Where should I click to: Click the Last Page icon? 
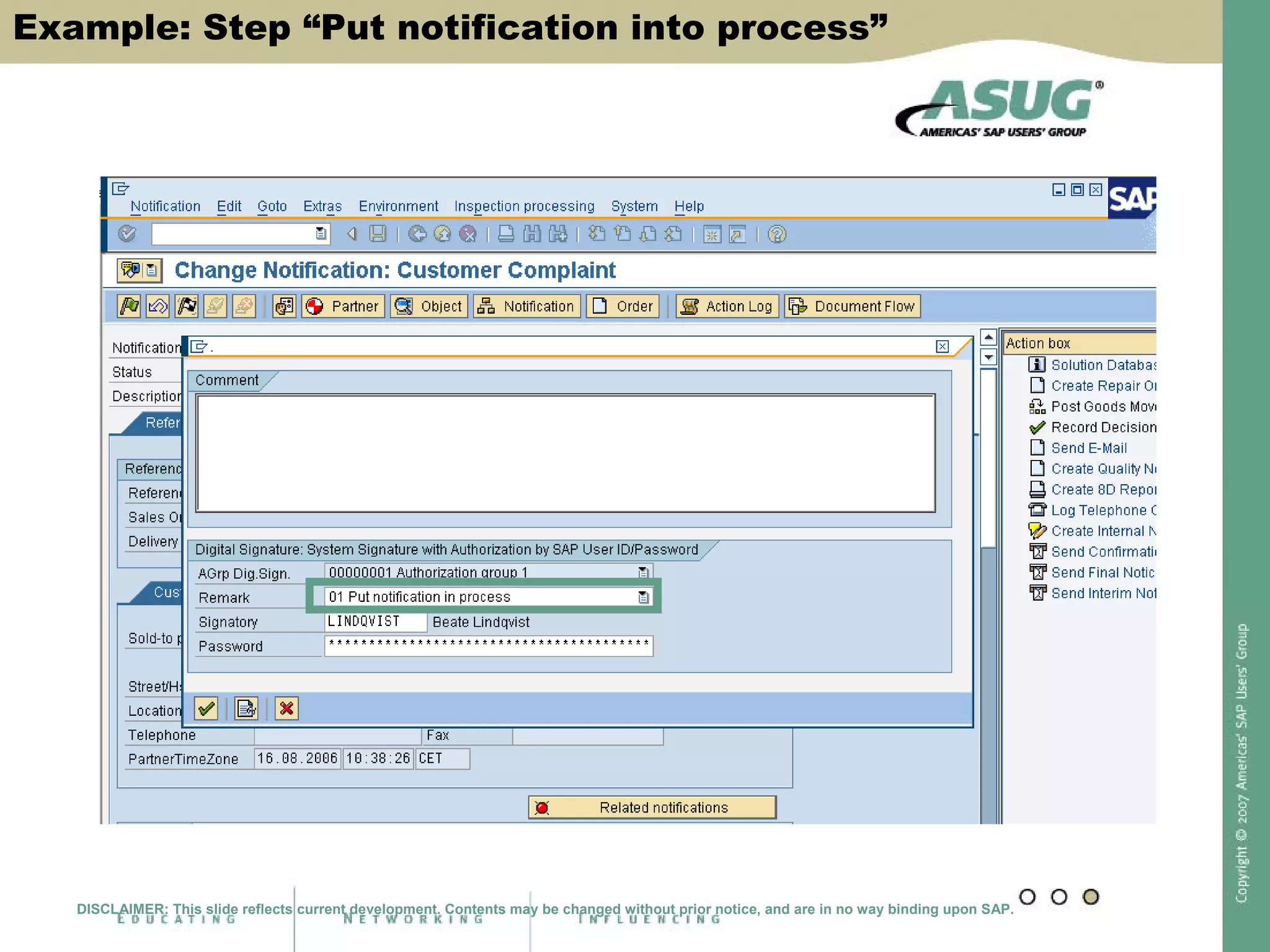pos(673,234)
